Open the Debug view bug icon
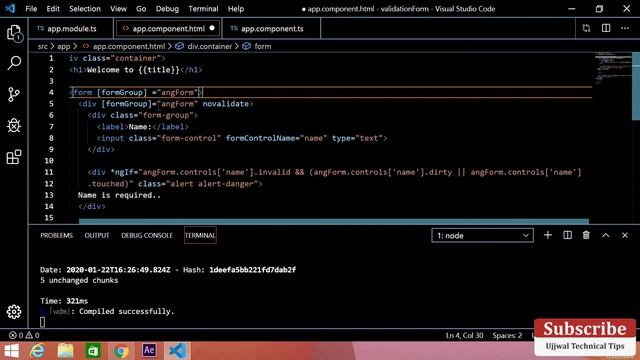The width and height of the screenshot is (640, 360). coord(14,126)
